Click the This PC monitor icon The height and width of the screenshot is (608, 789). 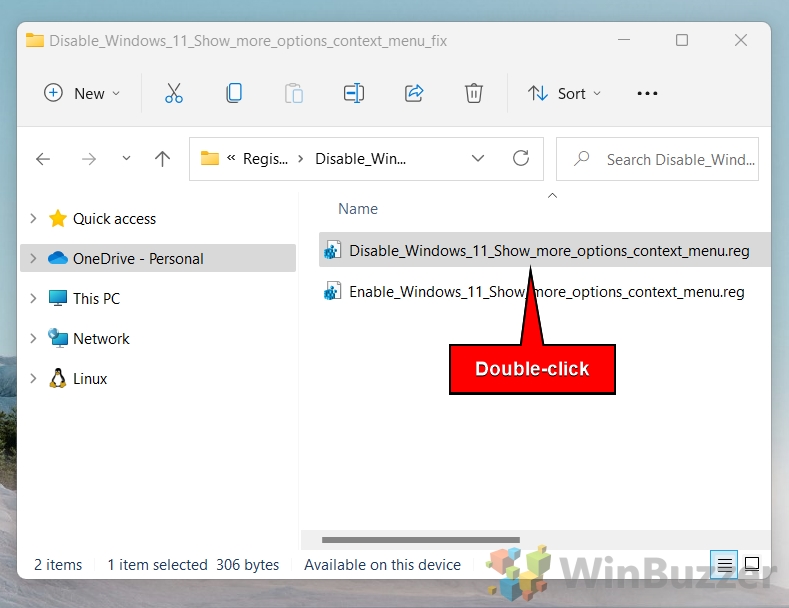(x=58, y=298)
